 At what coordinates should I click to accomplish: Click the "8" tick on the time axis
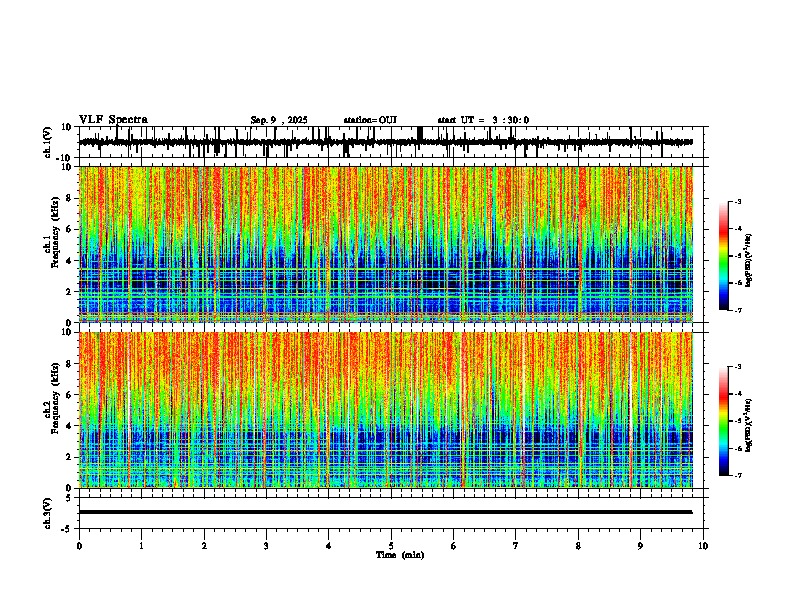578,546
